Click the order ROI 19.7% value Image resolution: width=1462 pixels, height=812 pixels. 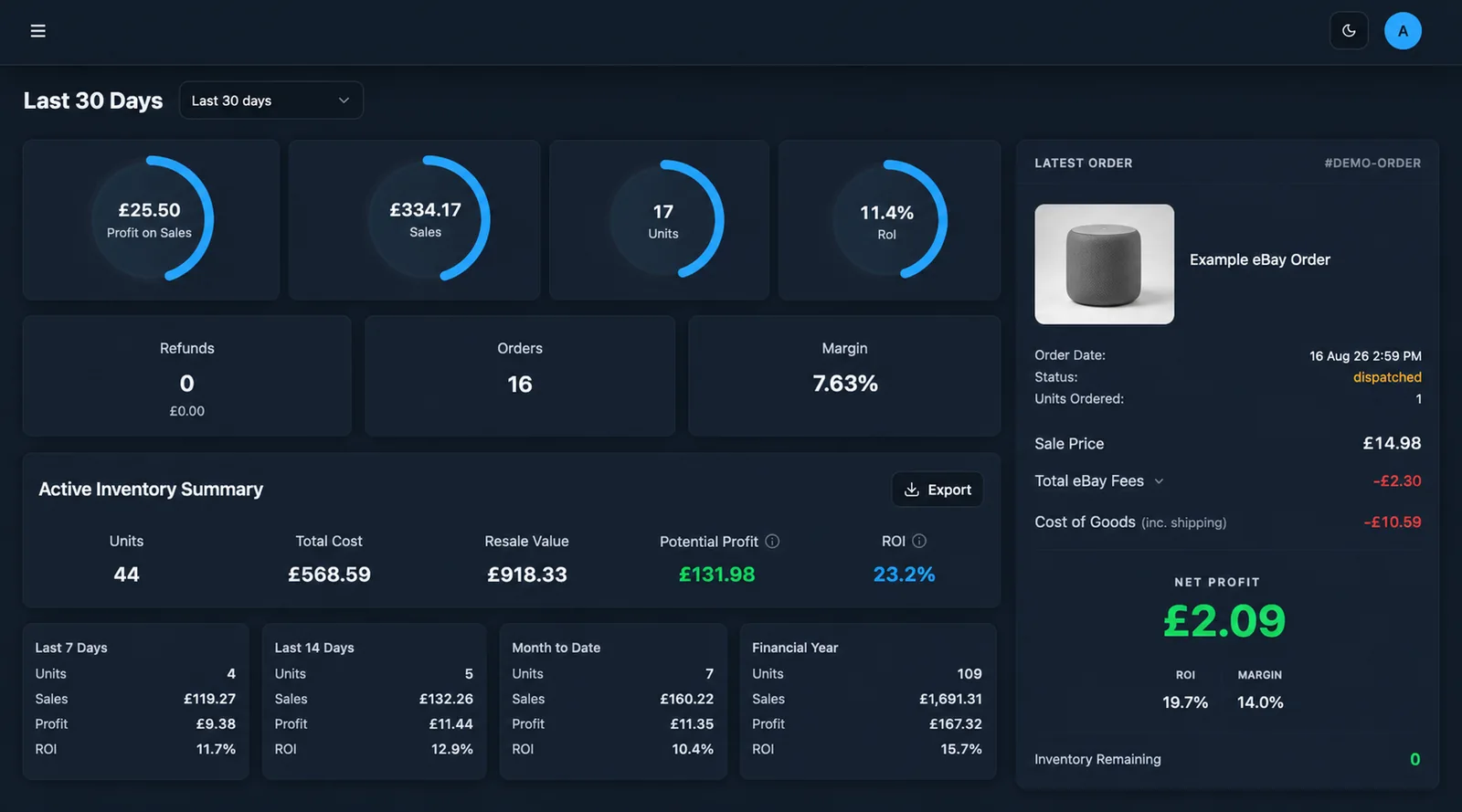[x=1185, y=702]
